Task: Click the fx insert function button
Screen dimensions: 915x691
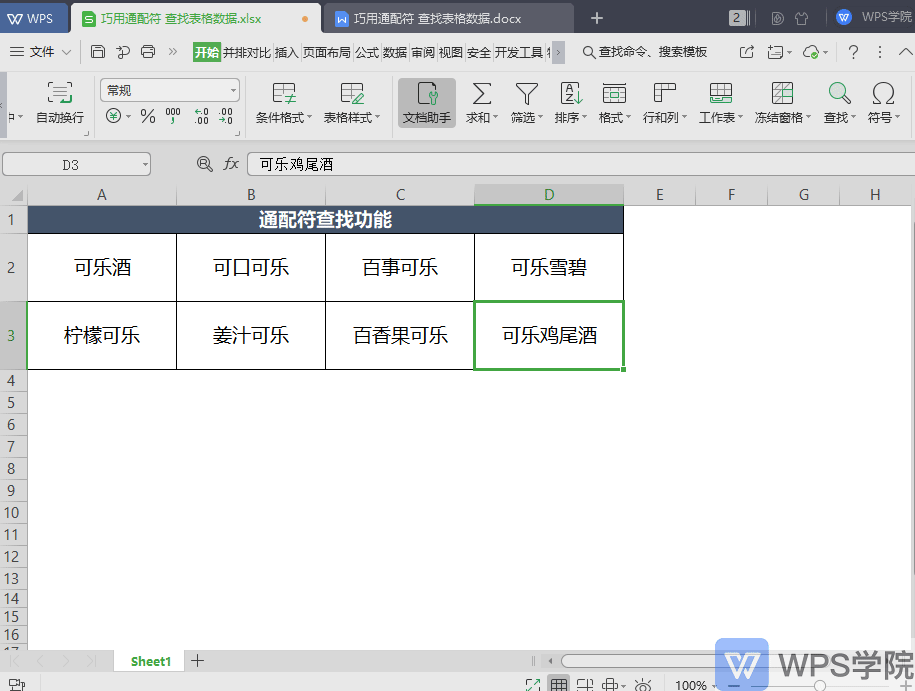Action: (232, 164)
